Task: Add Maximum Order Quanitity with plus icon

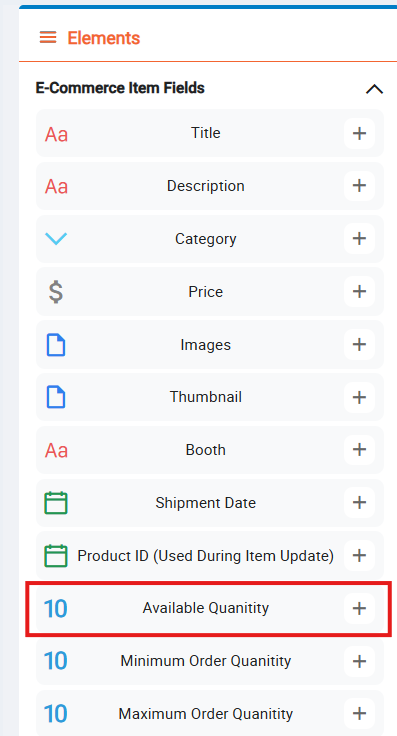Action: [359, 714]
